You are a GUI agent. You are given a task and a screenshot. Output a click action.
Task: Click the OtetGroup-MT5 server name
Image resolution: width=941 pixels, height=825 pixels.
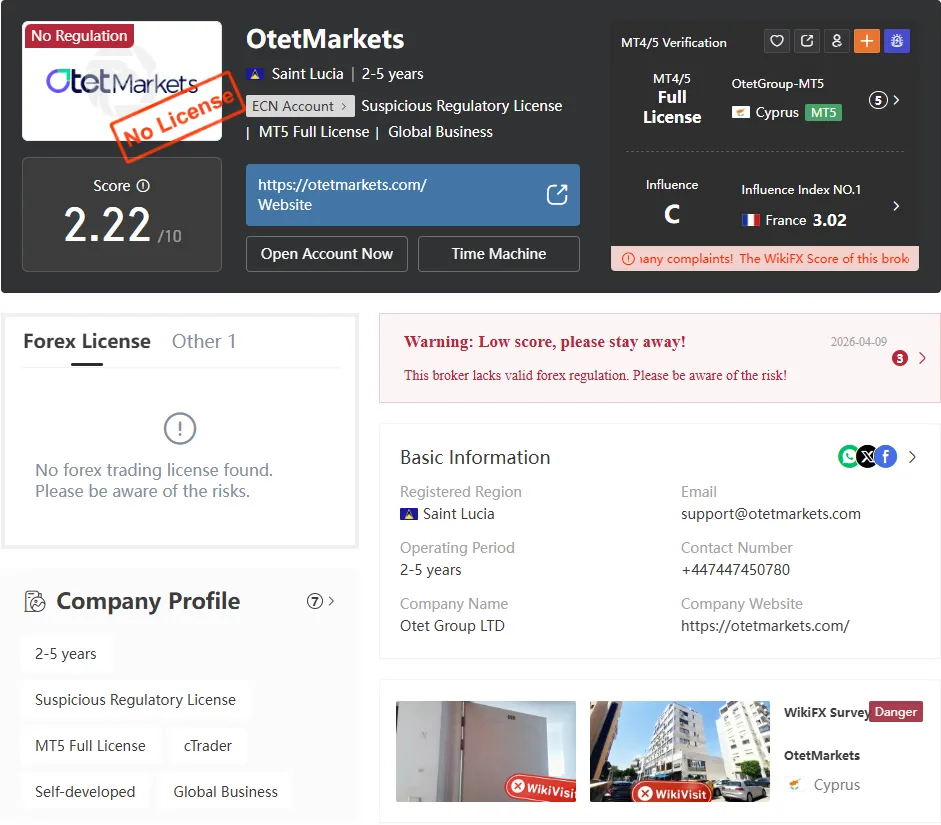pyautogui.click(x=777, y=83)
